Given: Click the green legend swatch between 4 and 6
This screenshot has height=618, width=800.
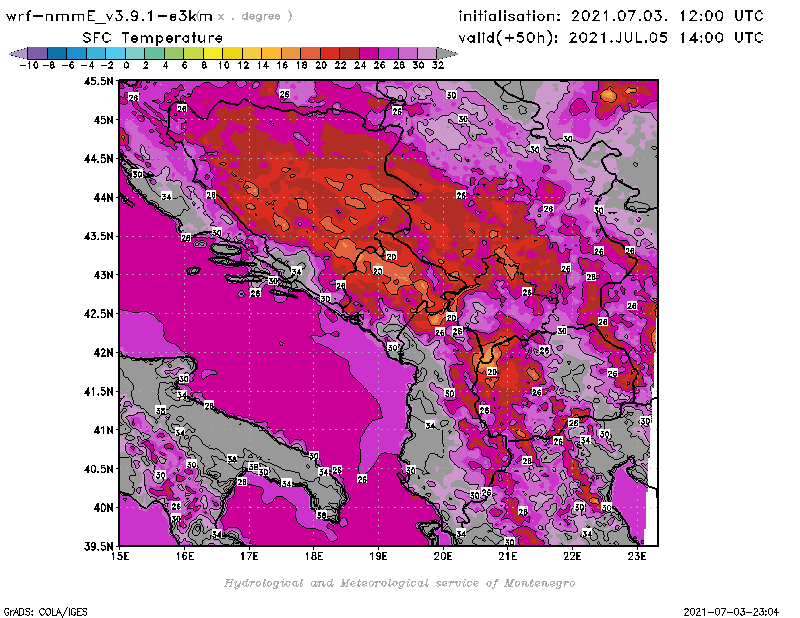Looking at the screenshot, I should point(174,53).
